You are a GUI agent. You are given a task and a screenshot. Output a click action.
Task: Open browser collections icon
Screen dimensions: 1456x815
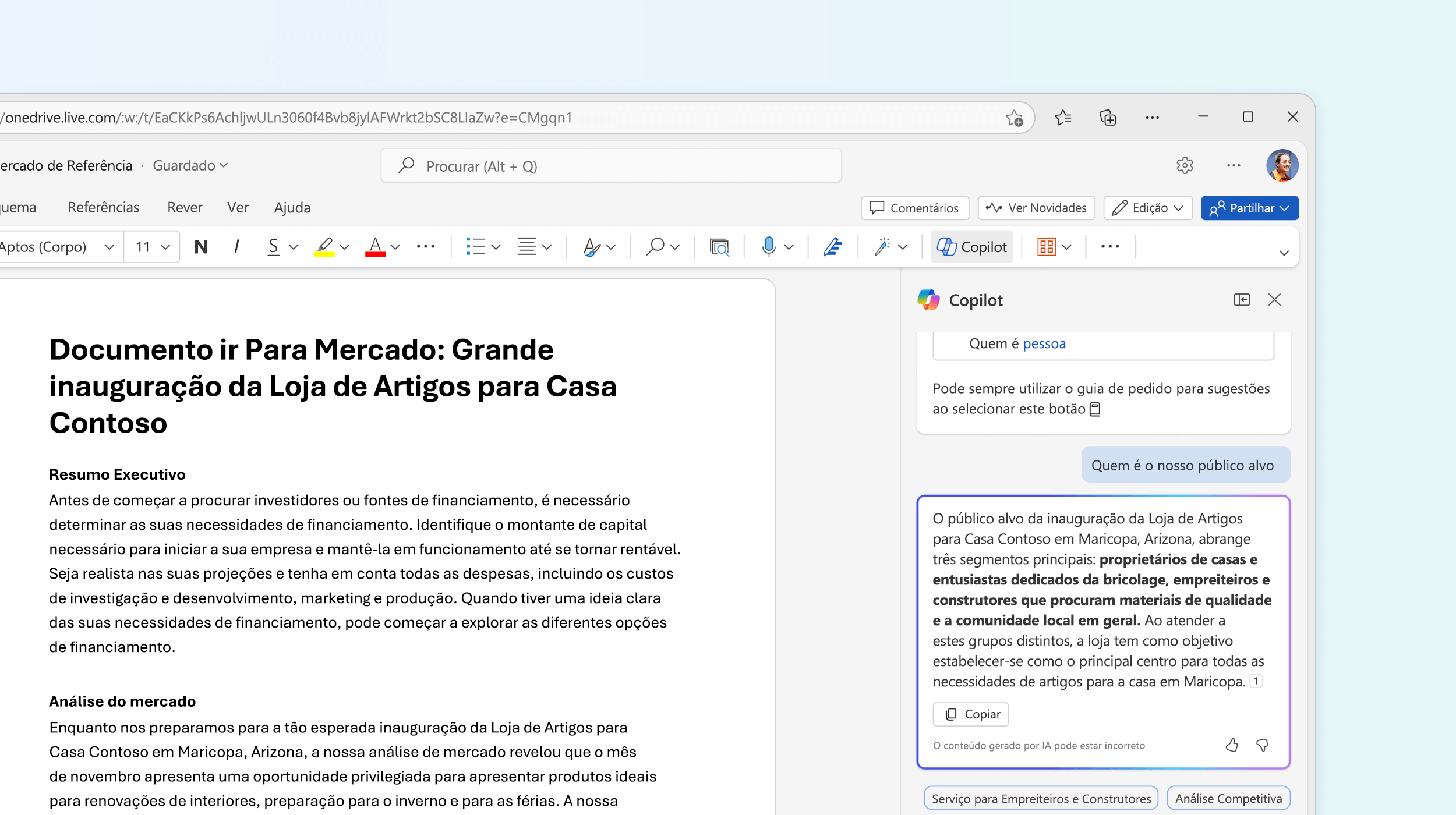point(1108,118)
